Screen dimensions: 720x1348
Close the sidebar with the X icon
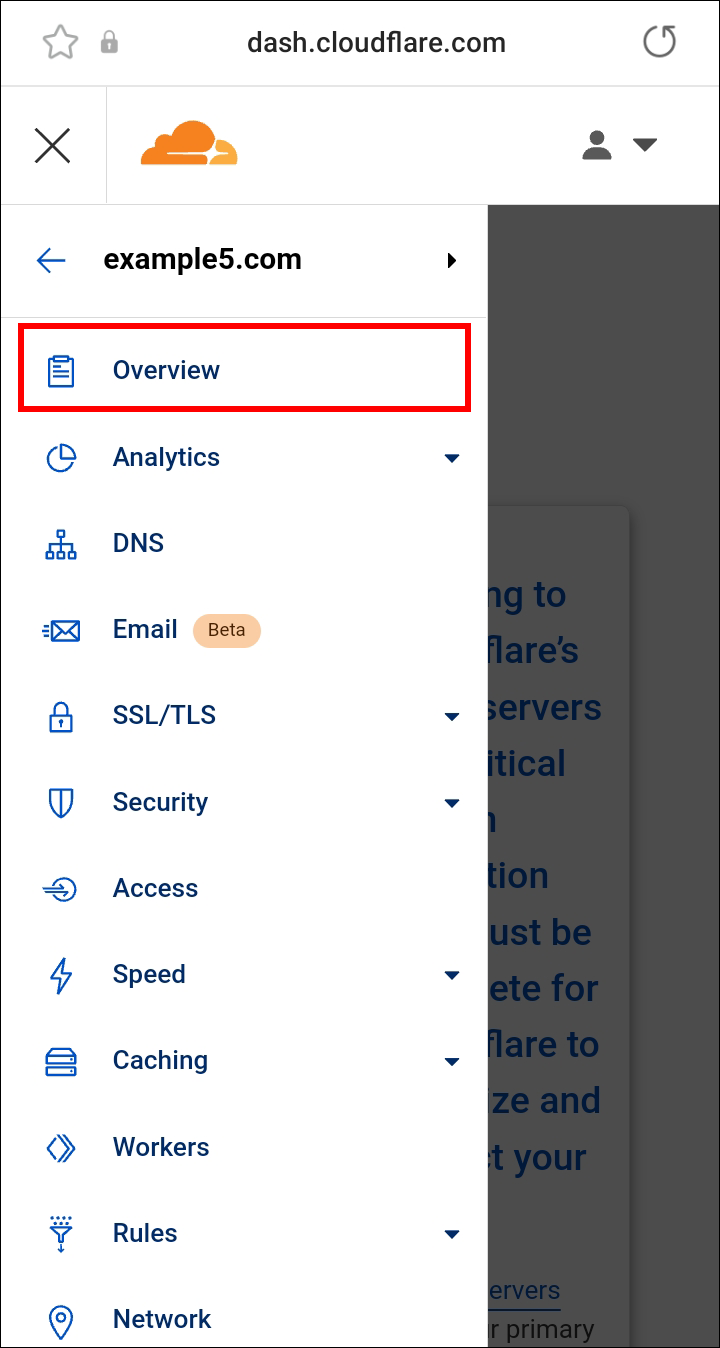(x=52, y=146)
